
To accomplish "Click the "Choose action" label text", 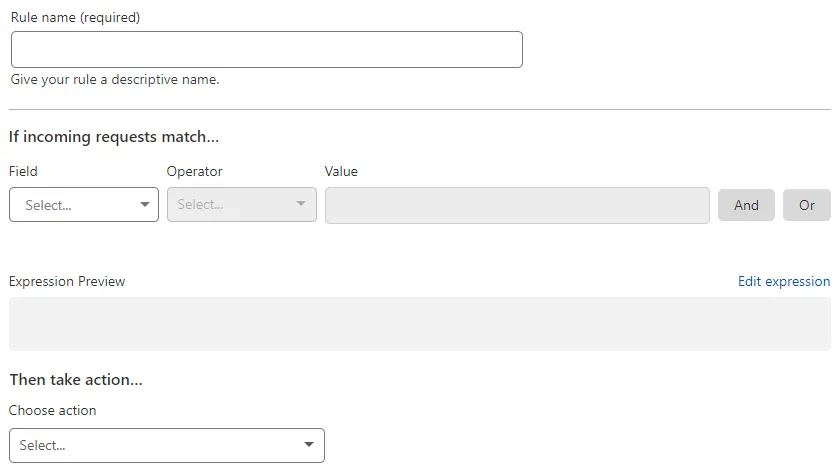I will click(52, 410).
